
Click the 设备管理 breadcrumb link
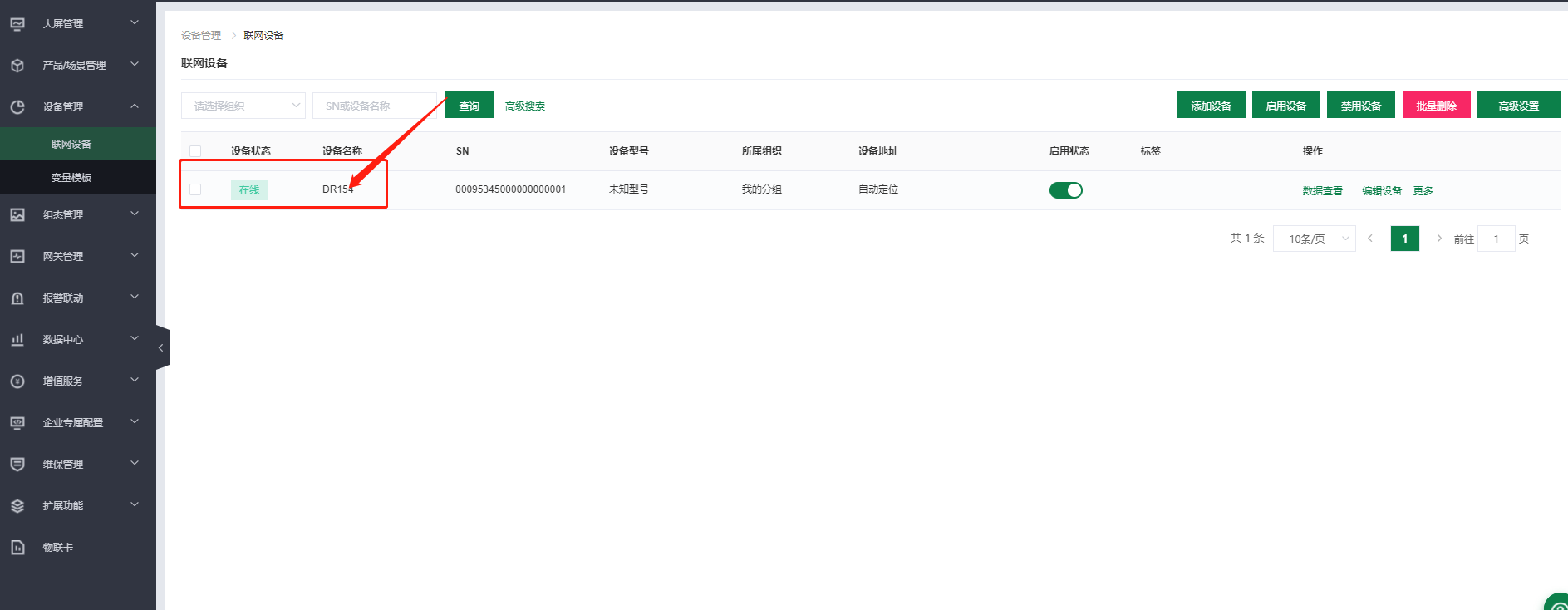point(201,36)
